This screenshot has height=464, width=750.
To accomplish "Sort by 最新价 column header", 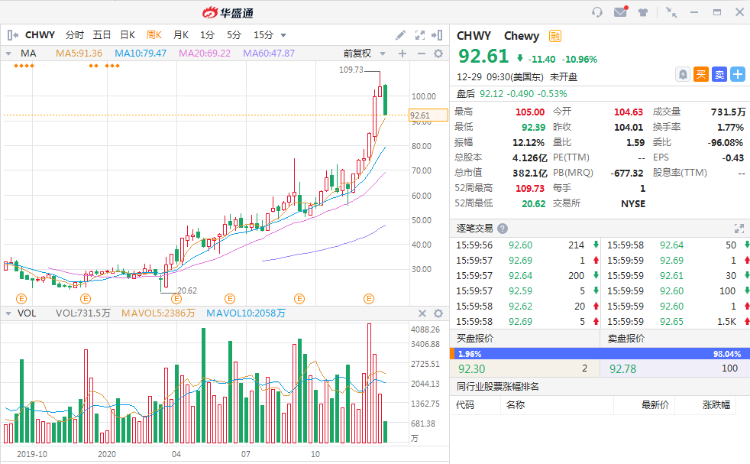I will point(655,405).
